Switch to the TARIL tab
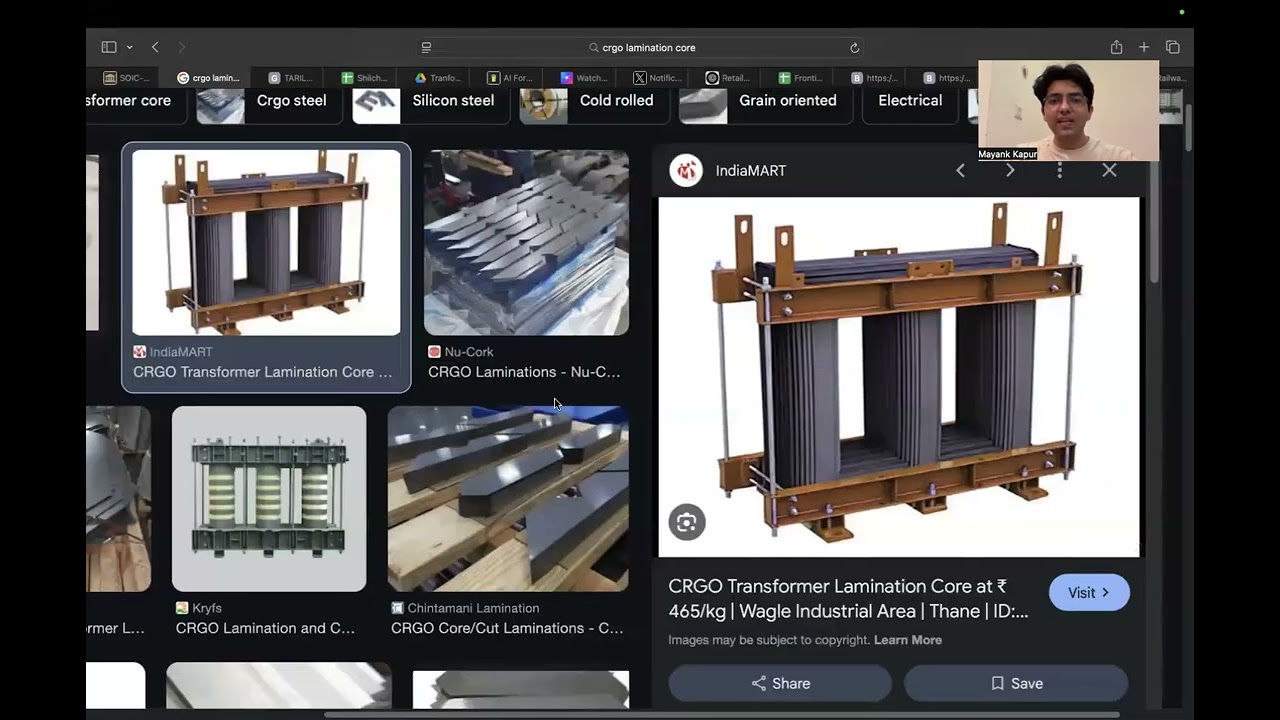 coord(291,77)
